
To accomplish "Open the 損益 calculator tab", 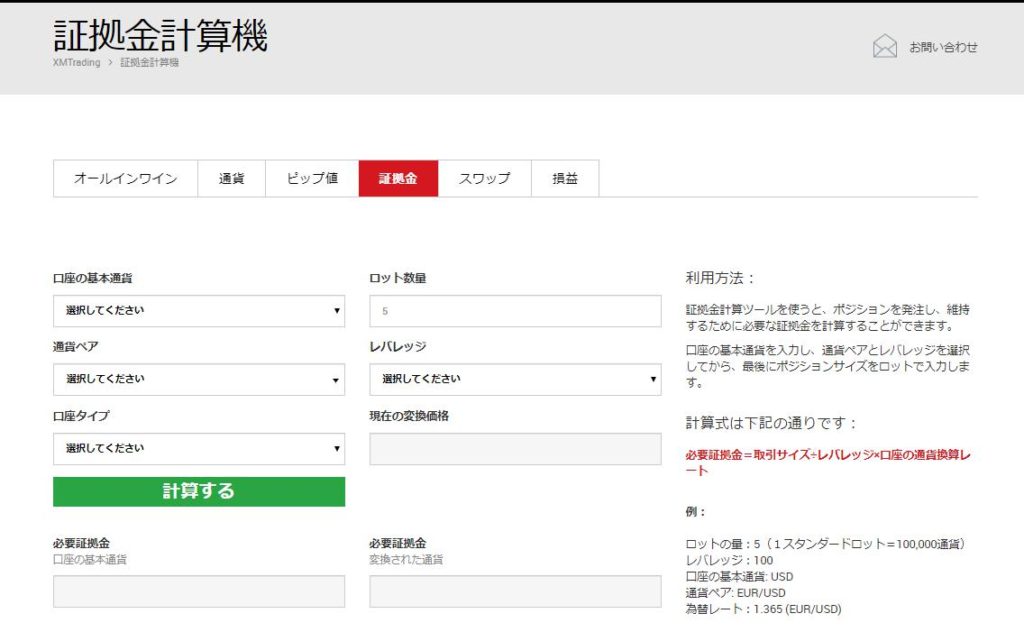I will [565, 178].
